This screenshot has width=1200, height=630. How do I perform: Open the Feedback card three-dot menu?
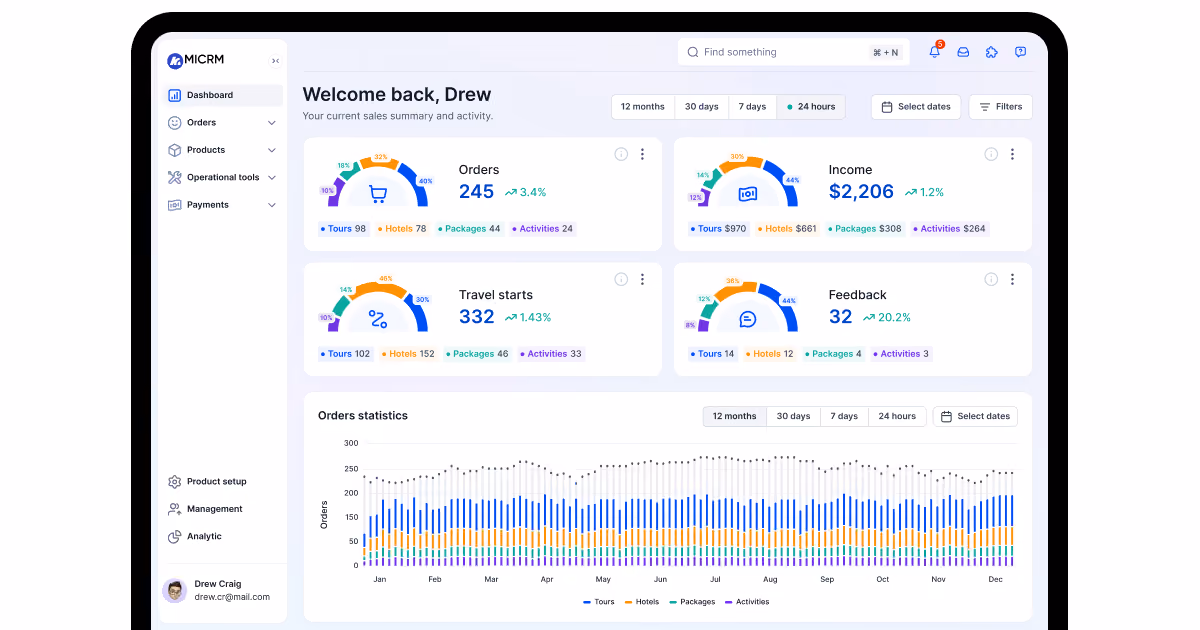coord(1012,279)
